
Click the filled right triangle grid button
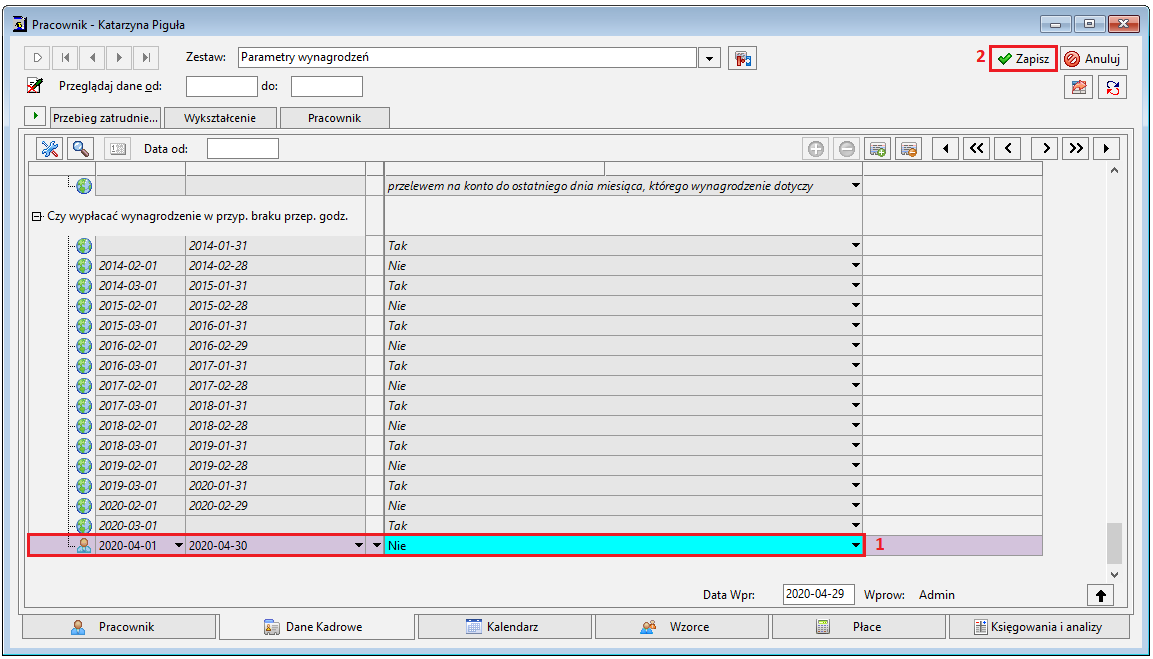(x=1107, y=149)
